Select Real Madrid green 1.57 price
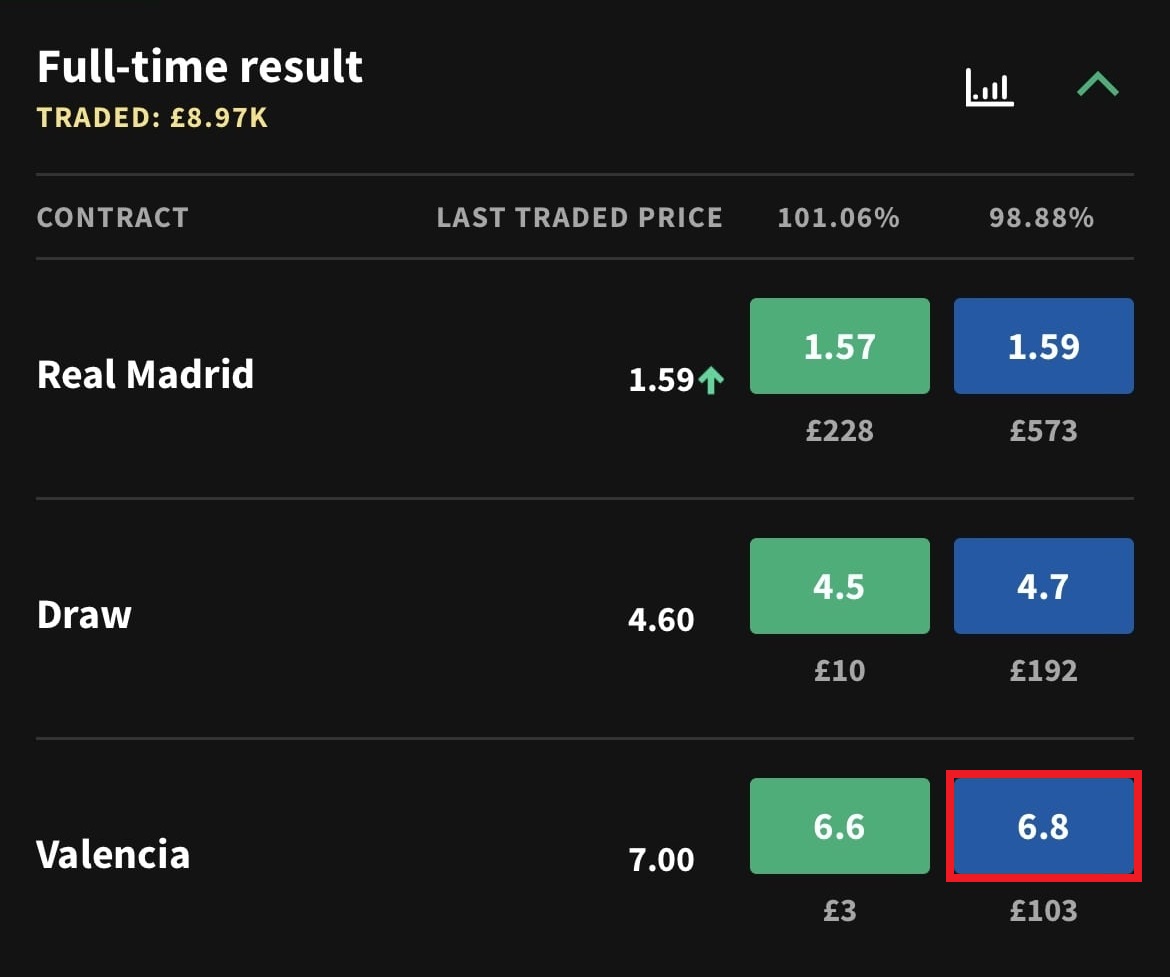1170x977 pixels. (839, 346)
